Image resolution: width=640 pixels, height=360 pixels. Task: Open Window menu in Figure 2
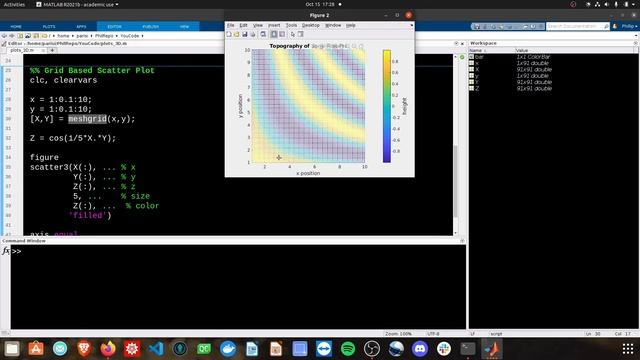333,25
